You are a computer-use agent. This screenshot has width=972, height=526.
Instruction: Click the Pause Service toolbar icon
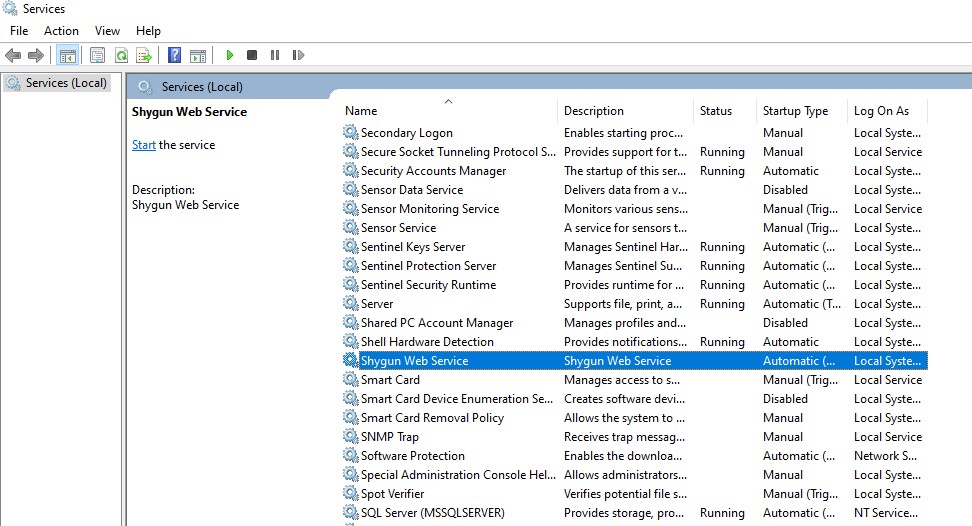coord(274,55)
